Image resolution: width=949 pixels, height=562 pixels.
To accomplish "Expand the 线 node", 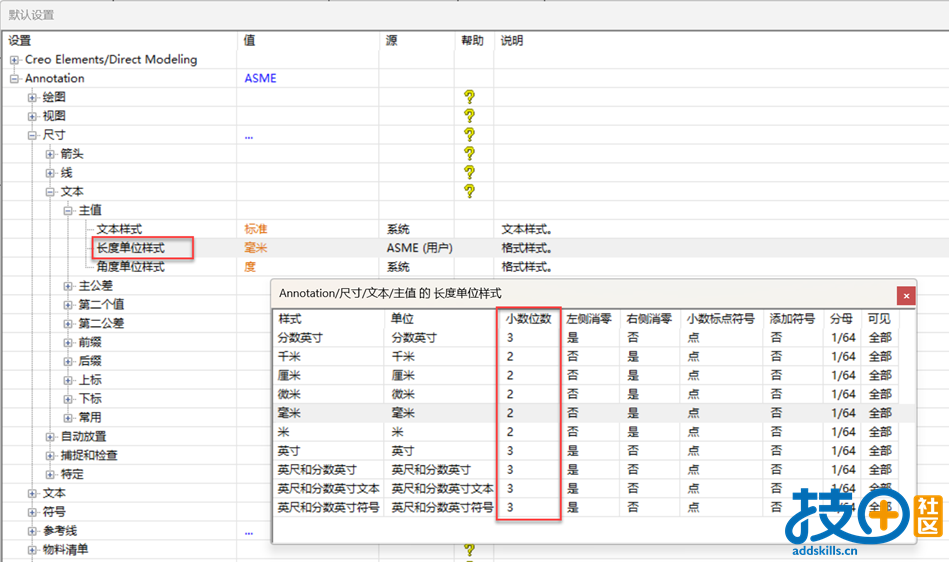I will coord(50,173).
